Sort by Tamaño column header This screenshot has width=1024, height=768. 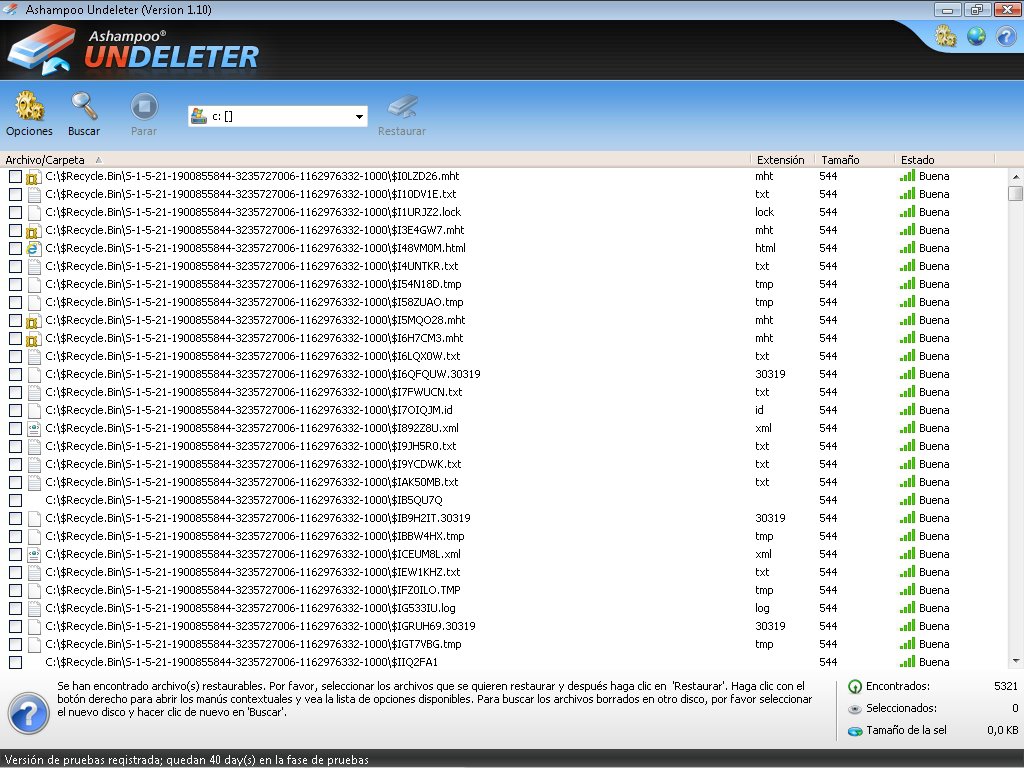[840, 160]
